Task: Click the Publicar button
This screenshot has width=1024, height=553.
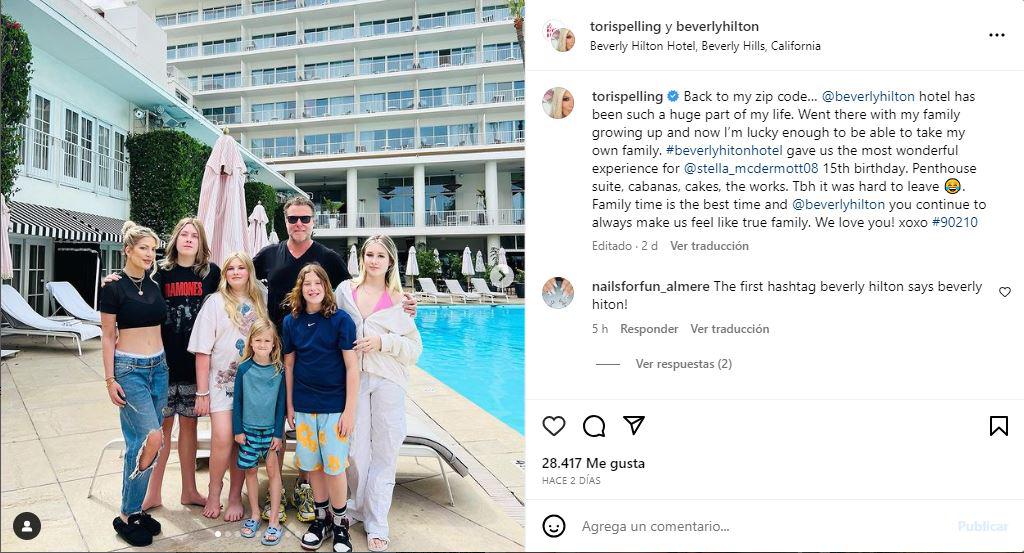Action: 983,526
